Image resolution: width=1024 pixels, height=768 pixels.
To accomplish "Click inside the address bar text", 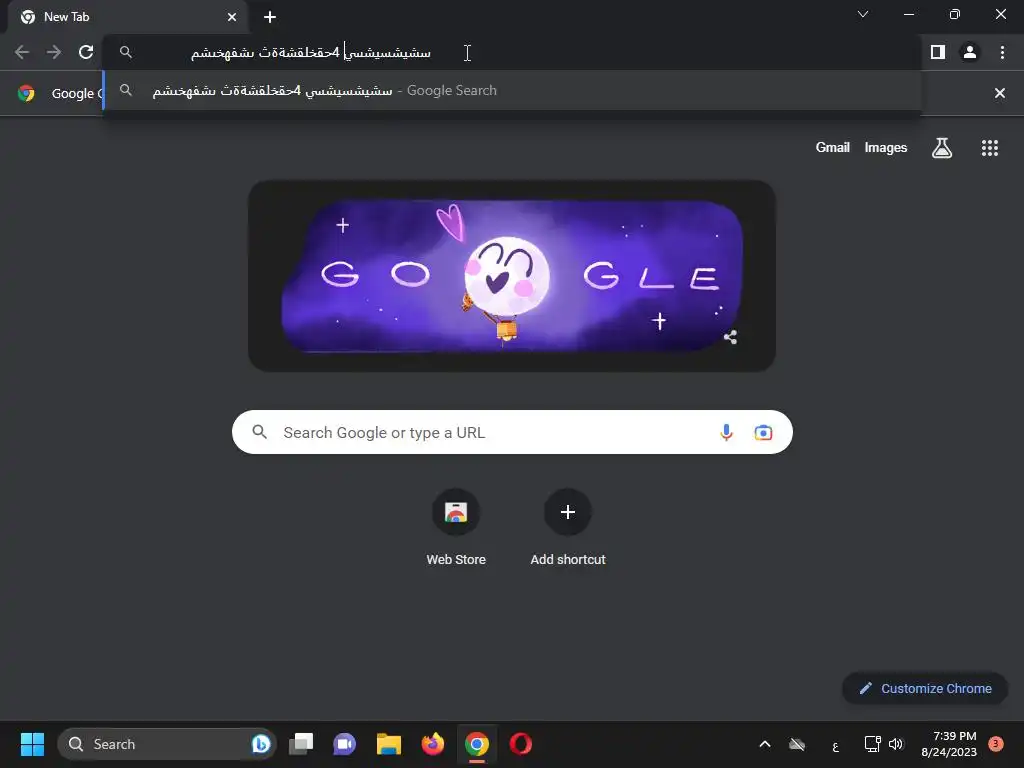I will (x=311, y=52).
